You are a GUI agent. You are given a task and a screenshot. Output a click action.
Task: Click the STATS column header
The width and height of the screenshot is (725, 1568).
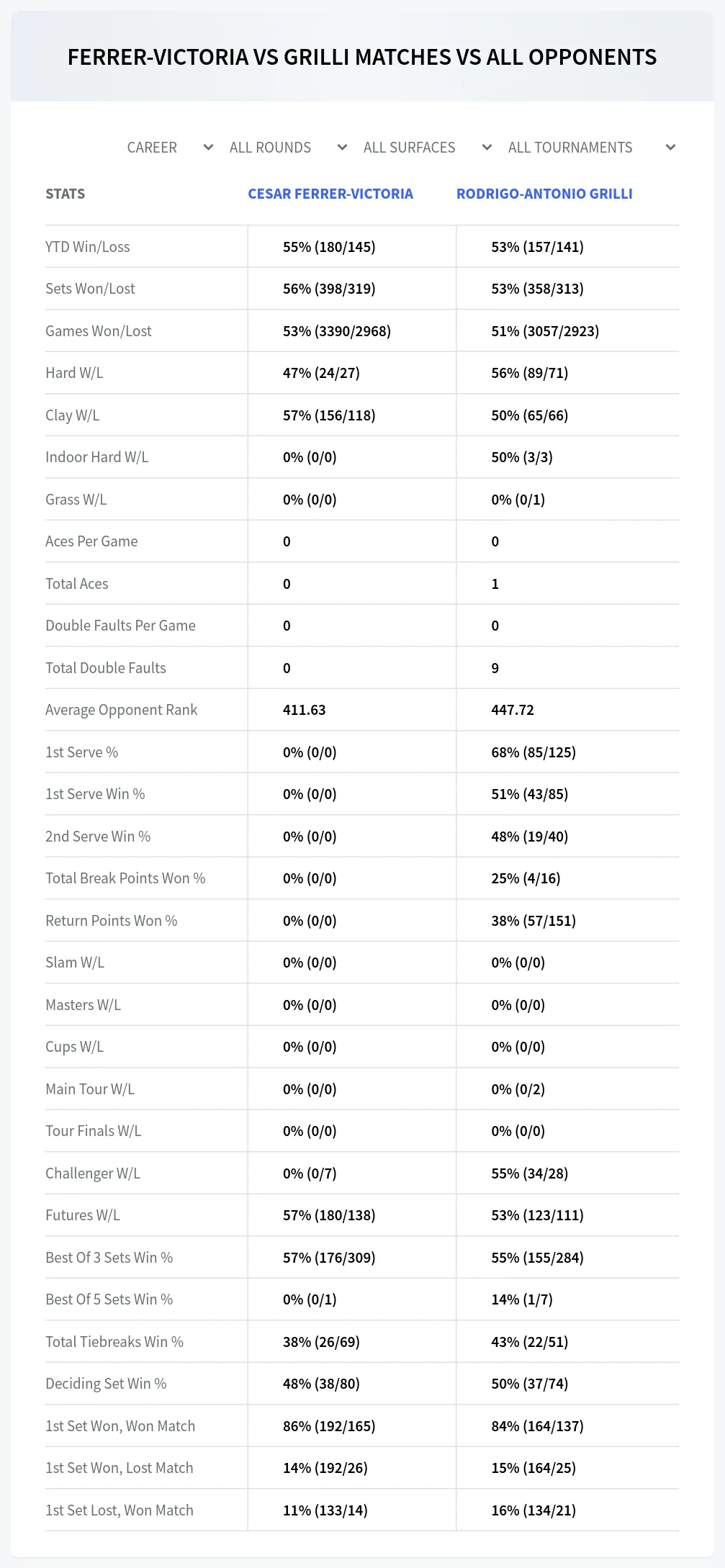pos(65,194)
